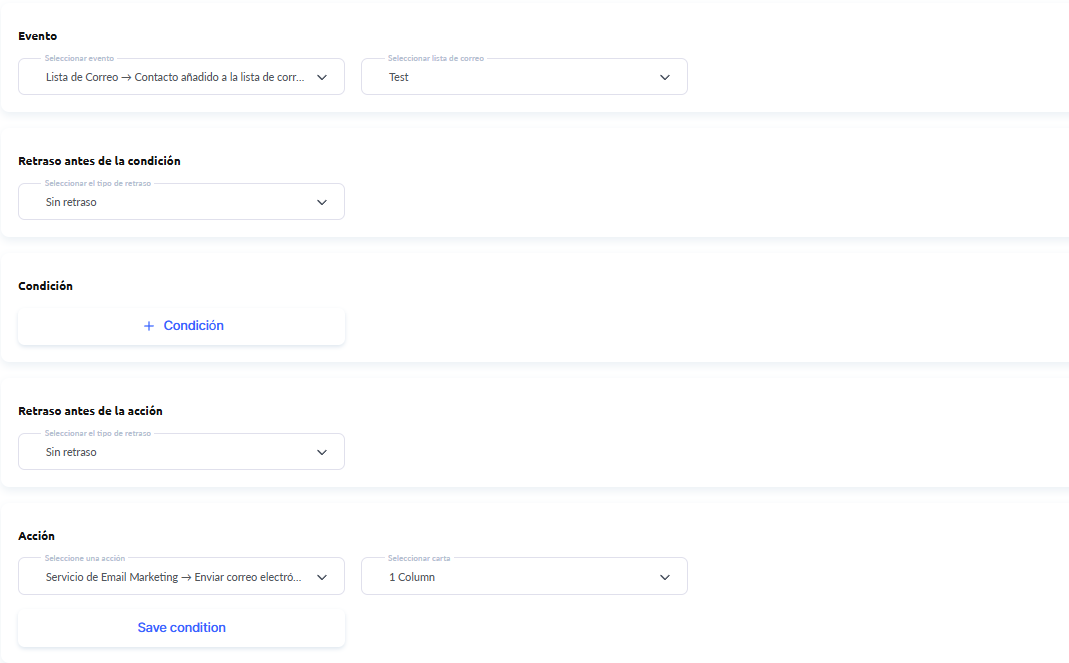Click chevron of the delay-before-action selector
1069x663 pixels.
322,452
